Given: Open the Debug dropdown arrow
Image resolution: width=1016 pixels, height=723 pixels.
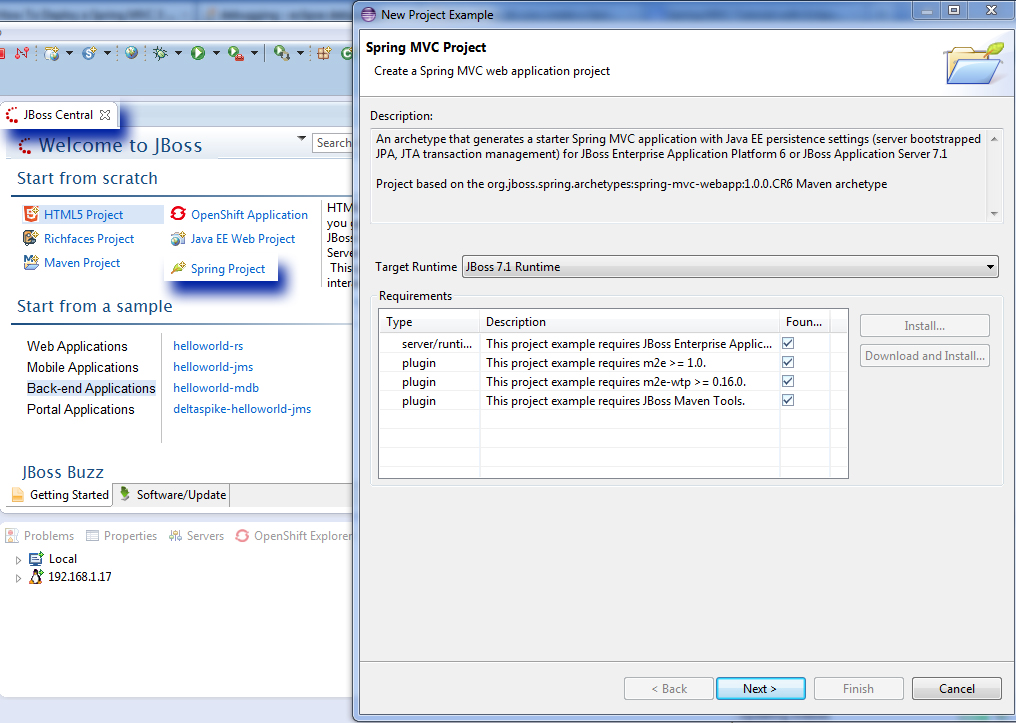Looking at the screenshot, I should click(x=178, y=53).
